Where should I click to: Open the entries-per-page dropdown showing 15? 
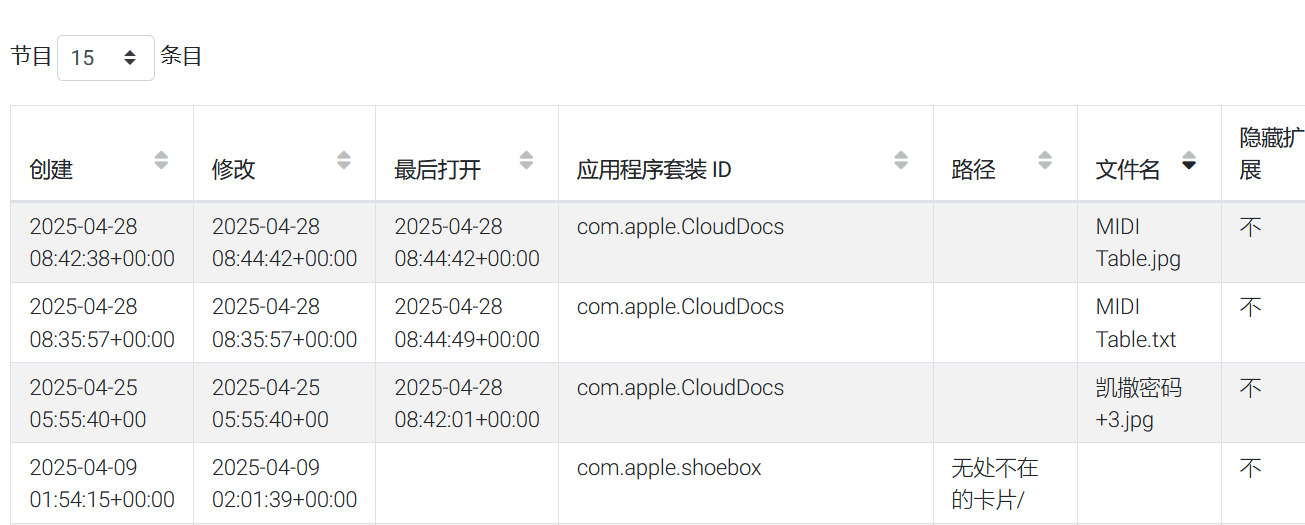(105, 58)
